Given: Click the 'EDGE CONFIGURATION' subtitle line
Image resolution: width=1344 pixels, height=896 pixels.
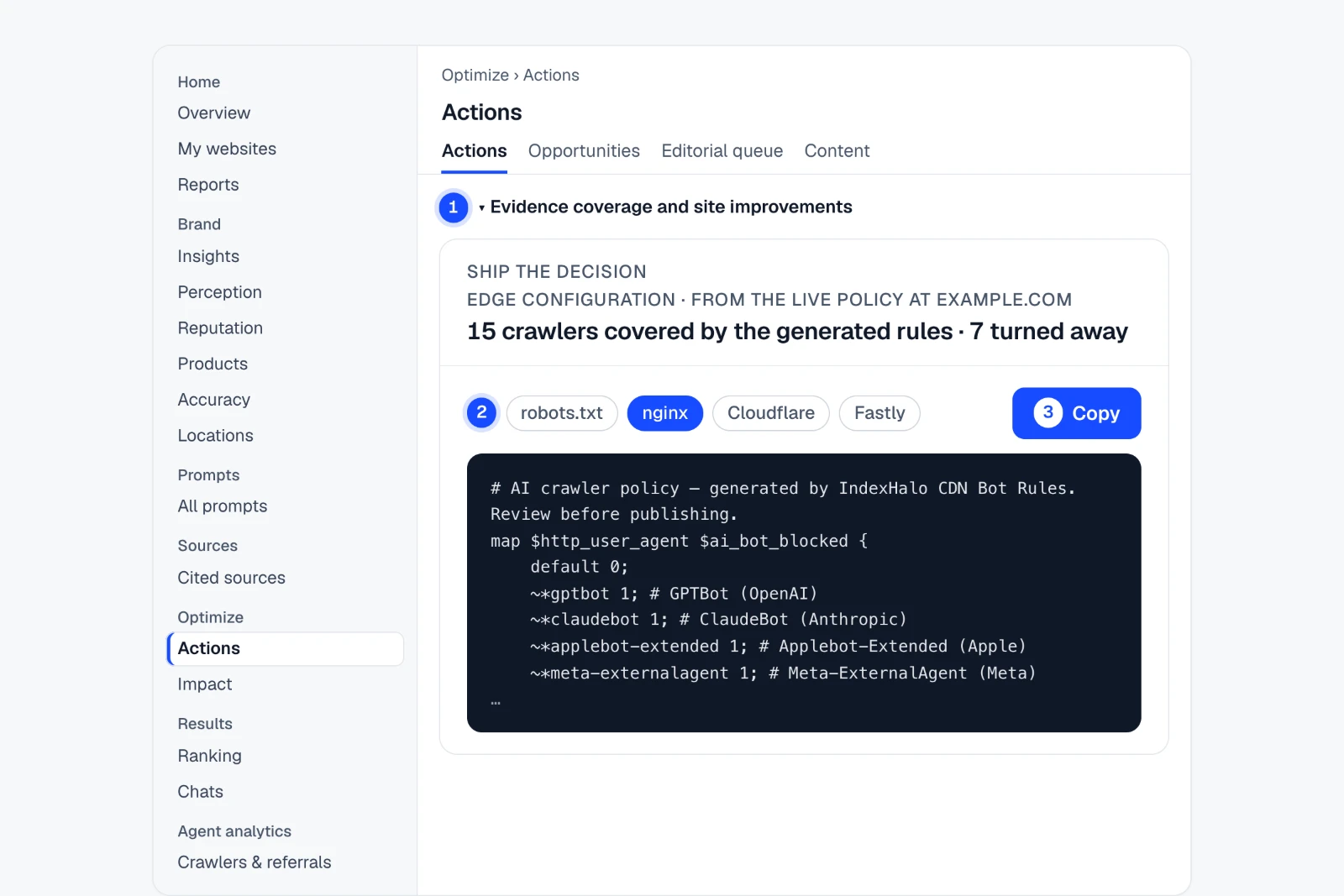Looking at the screenshot, I should pos(769,300).
